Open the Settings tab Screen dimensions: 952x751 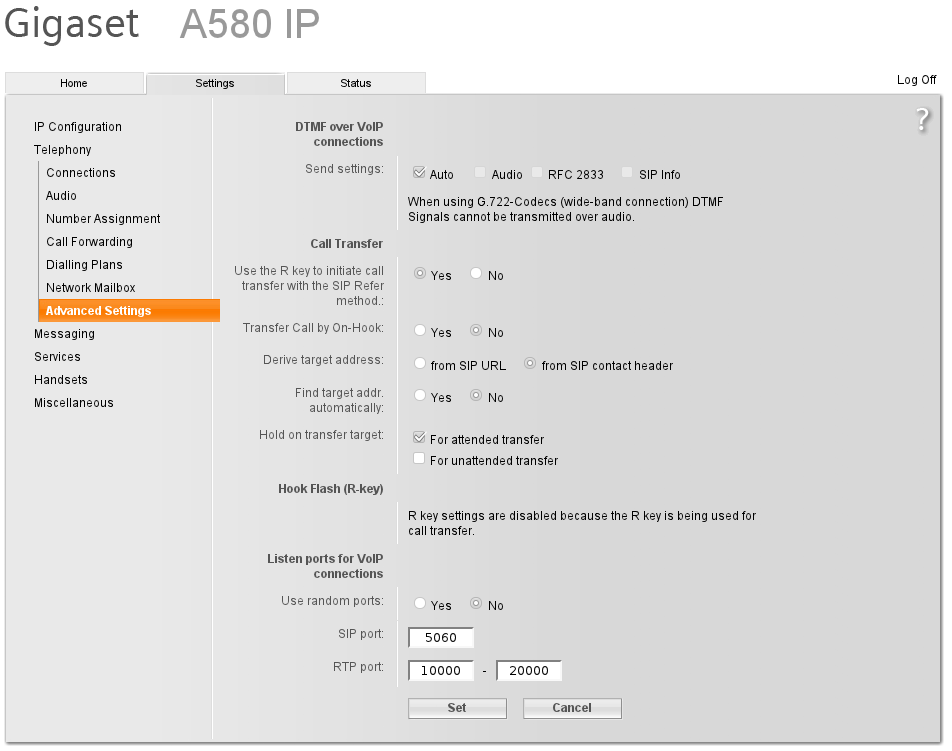215,83
